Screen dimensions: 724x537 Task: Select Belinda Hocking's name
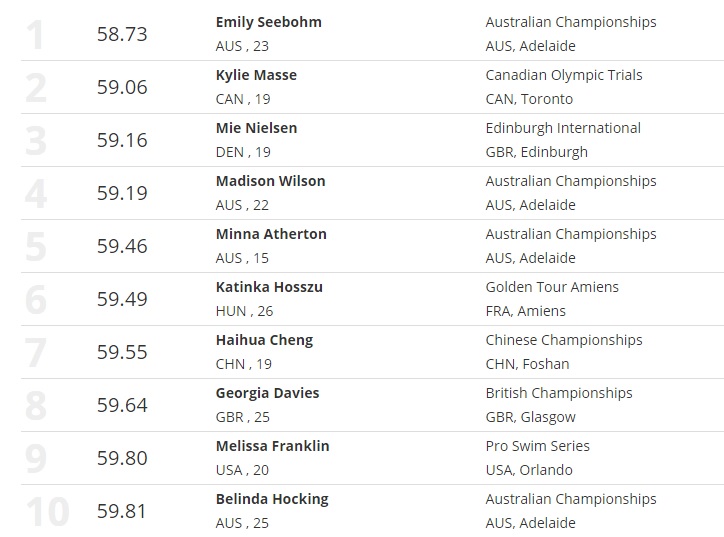(x=272, y=499)
